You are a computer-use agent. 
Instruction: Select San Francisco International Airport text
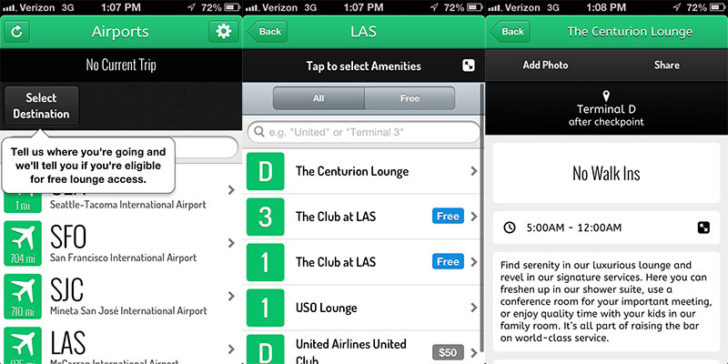[x=123, y=258]
